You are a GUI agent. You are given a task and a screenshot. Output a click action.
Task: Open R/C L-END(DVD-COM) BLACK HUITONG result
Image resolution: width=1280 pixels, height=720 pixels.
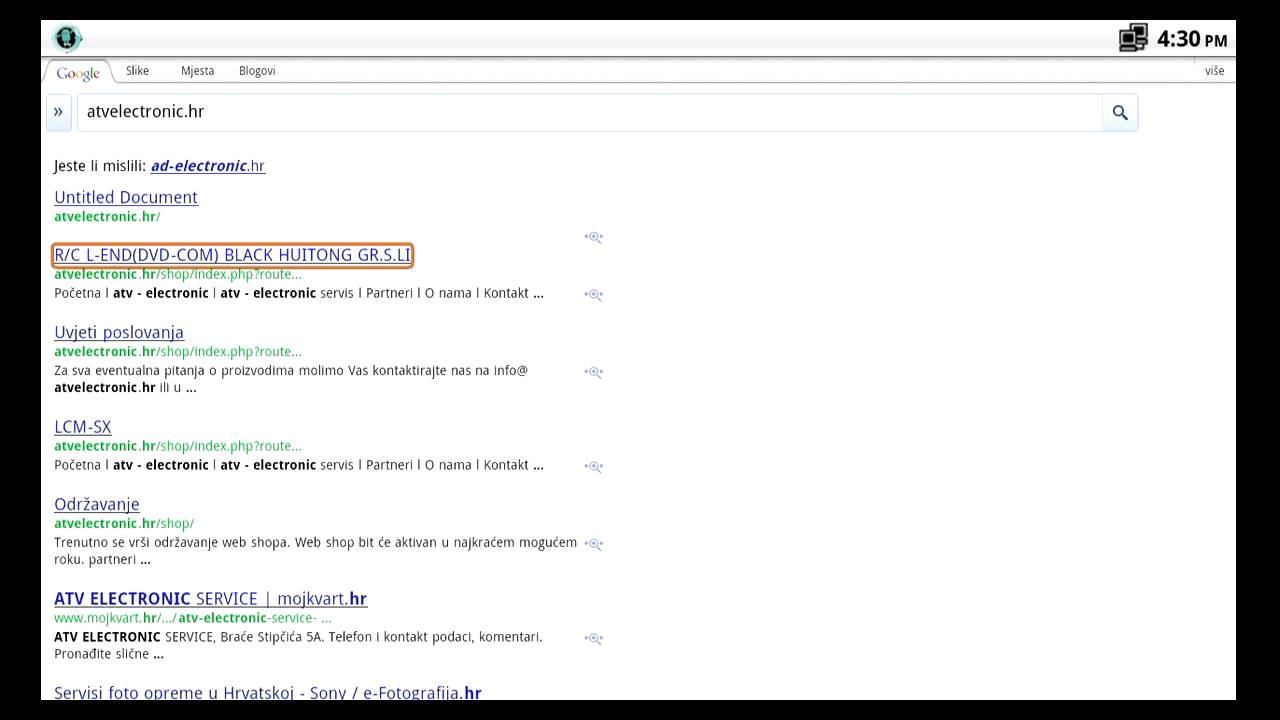pos(232,255)
